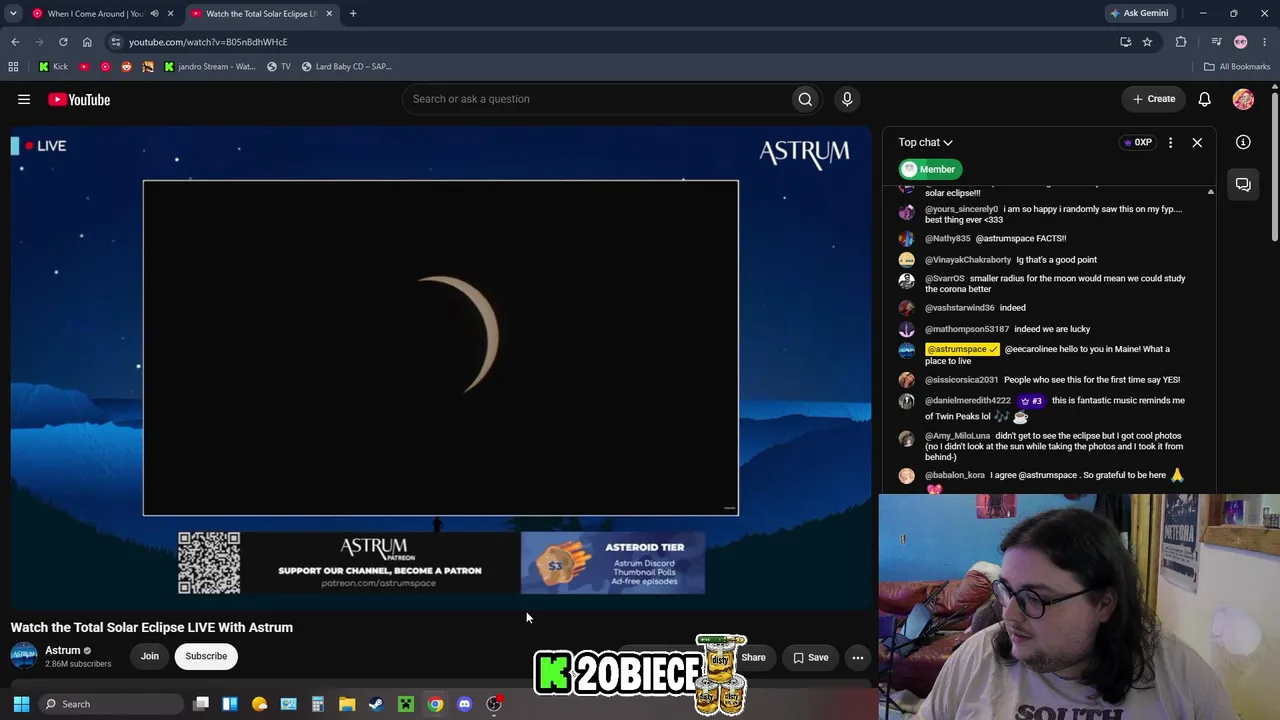Start voice search with the microphone
The image size is (1280, 720).
tap(847, 99)
